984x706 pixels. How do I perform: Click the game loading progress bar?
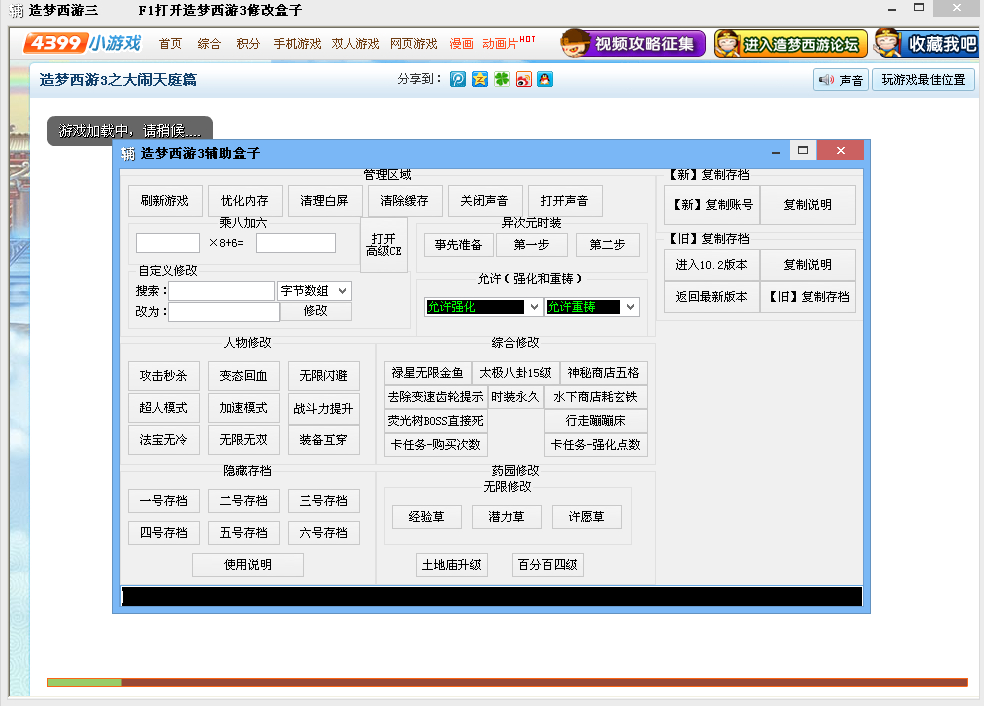tap(507, 682)
